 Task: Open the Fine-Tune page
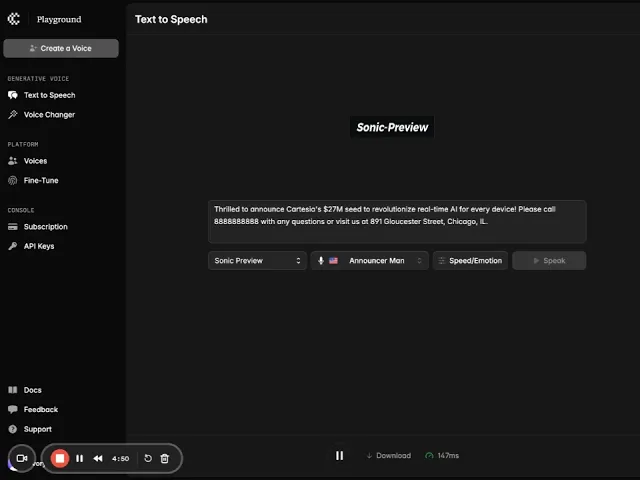(41, 180)
